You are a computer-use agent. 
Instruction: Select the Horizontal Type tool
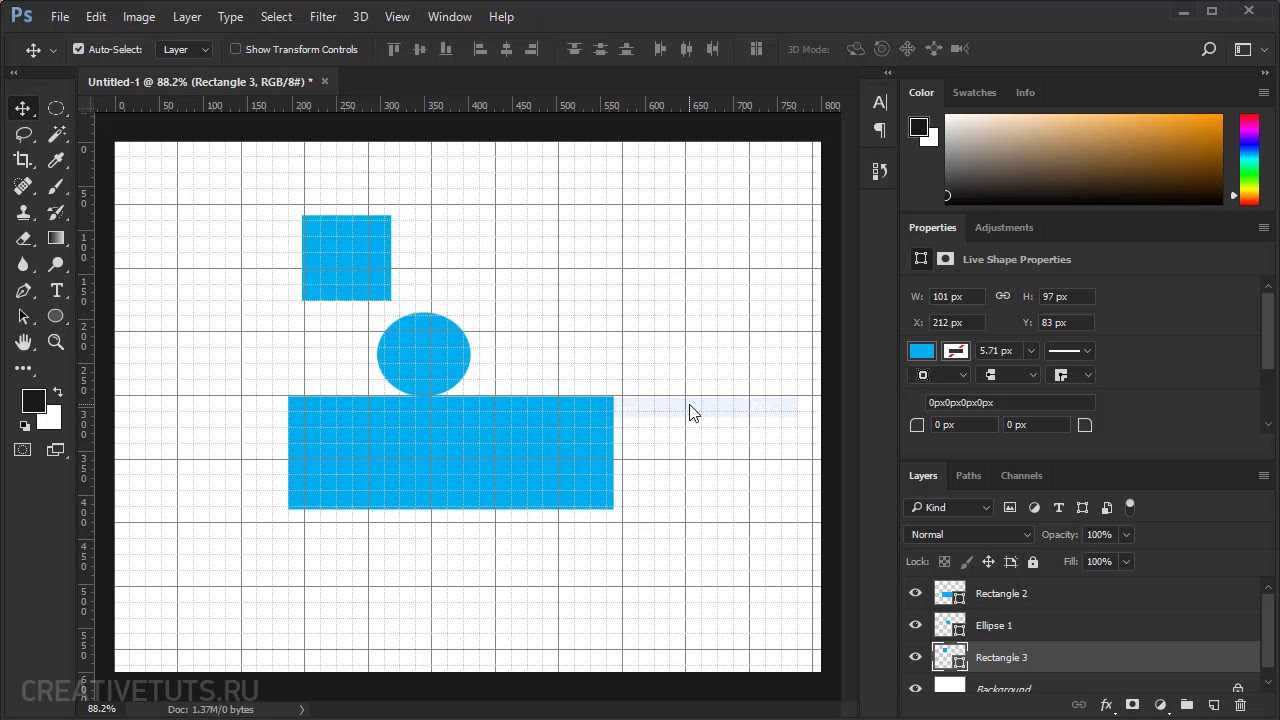(56, 290)
